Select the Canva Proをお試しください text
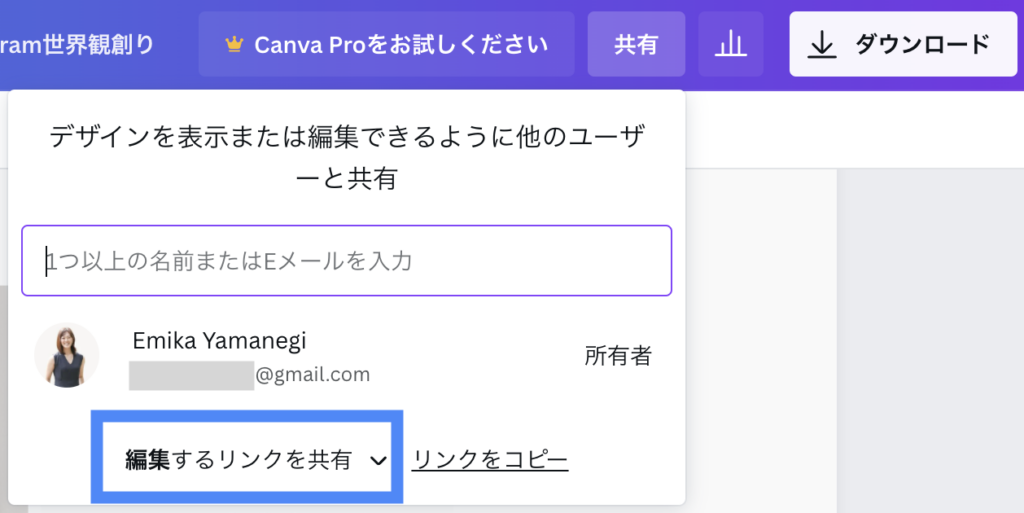The height and width of the screenshot is (513, 1024). (x=401, y=44)
